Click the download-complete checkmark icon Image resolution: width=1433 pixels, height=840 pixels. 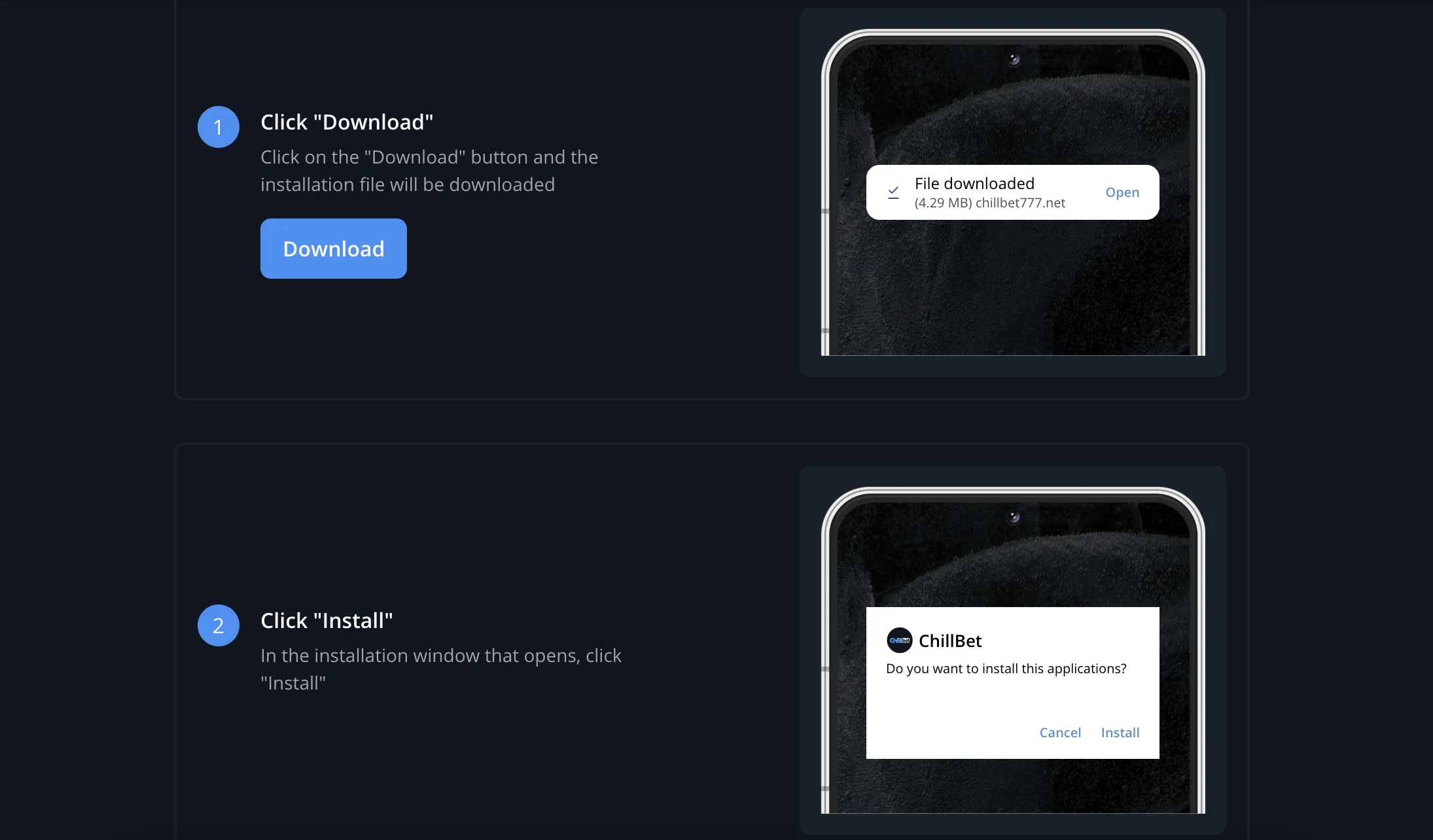pos(893,192)
